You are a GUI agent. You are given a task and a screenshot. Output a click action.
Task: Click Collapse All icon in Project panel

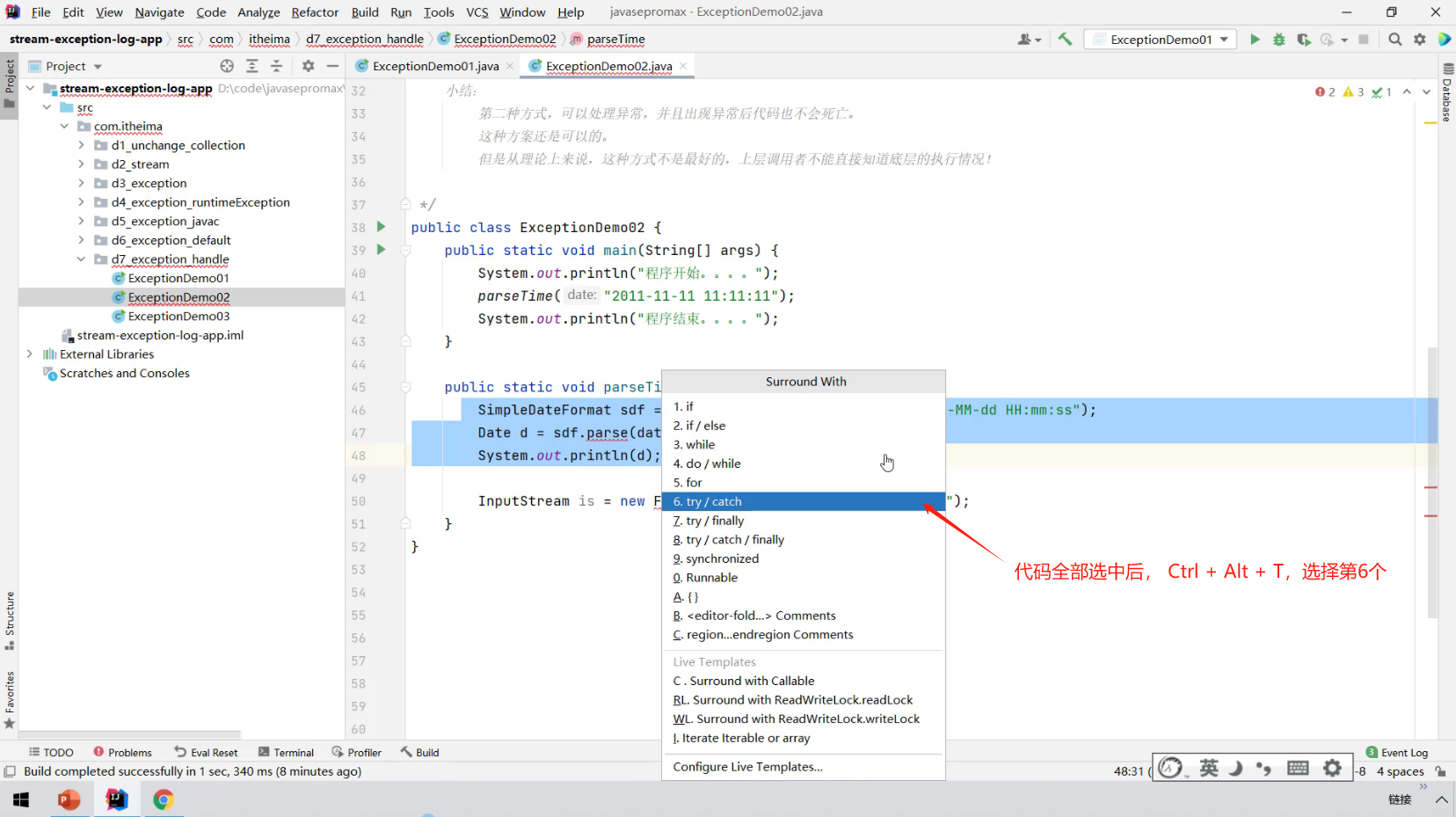[x=277, y=66]
